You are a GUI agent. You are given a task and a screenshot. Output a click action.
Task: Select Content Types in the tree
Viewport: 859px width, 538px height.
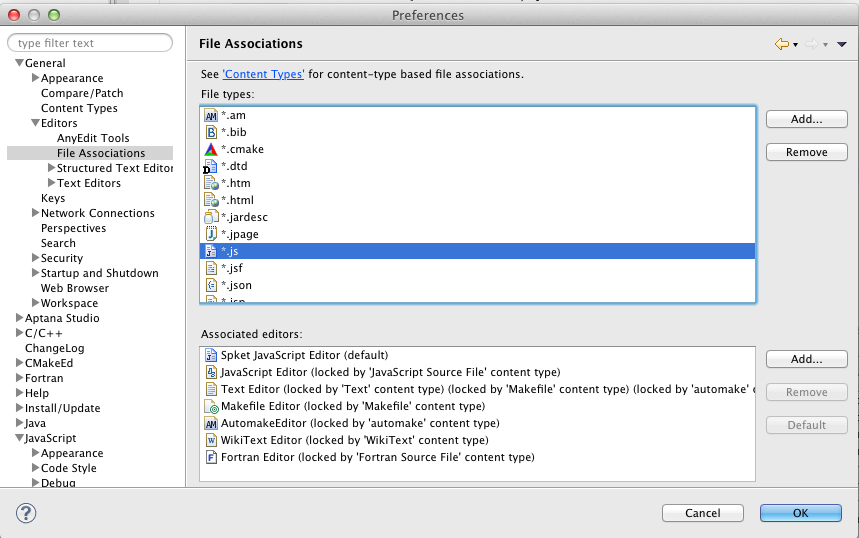click(79, 108)
